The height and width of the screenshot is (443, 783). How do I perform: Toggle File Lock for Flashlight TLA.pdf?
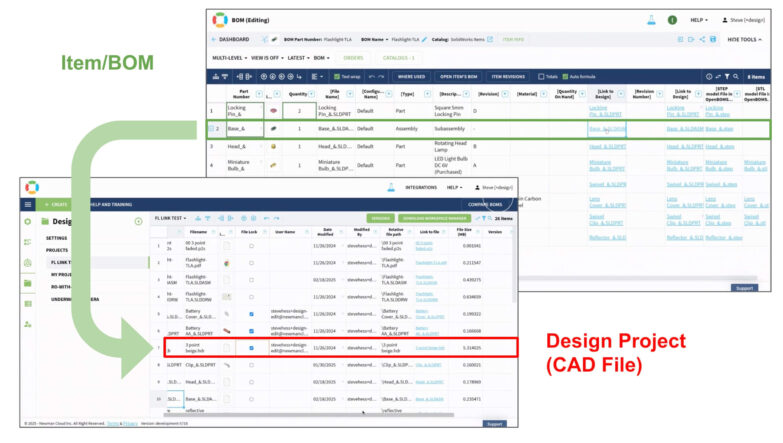point(251,263)
